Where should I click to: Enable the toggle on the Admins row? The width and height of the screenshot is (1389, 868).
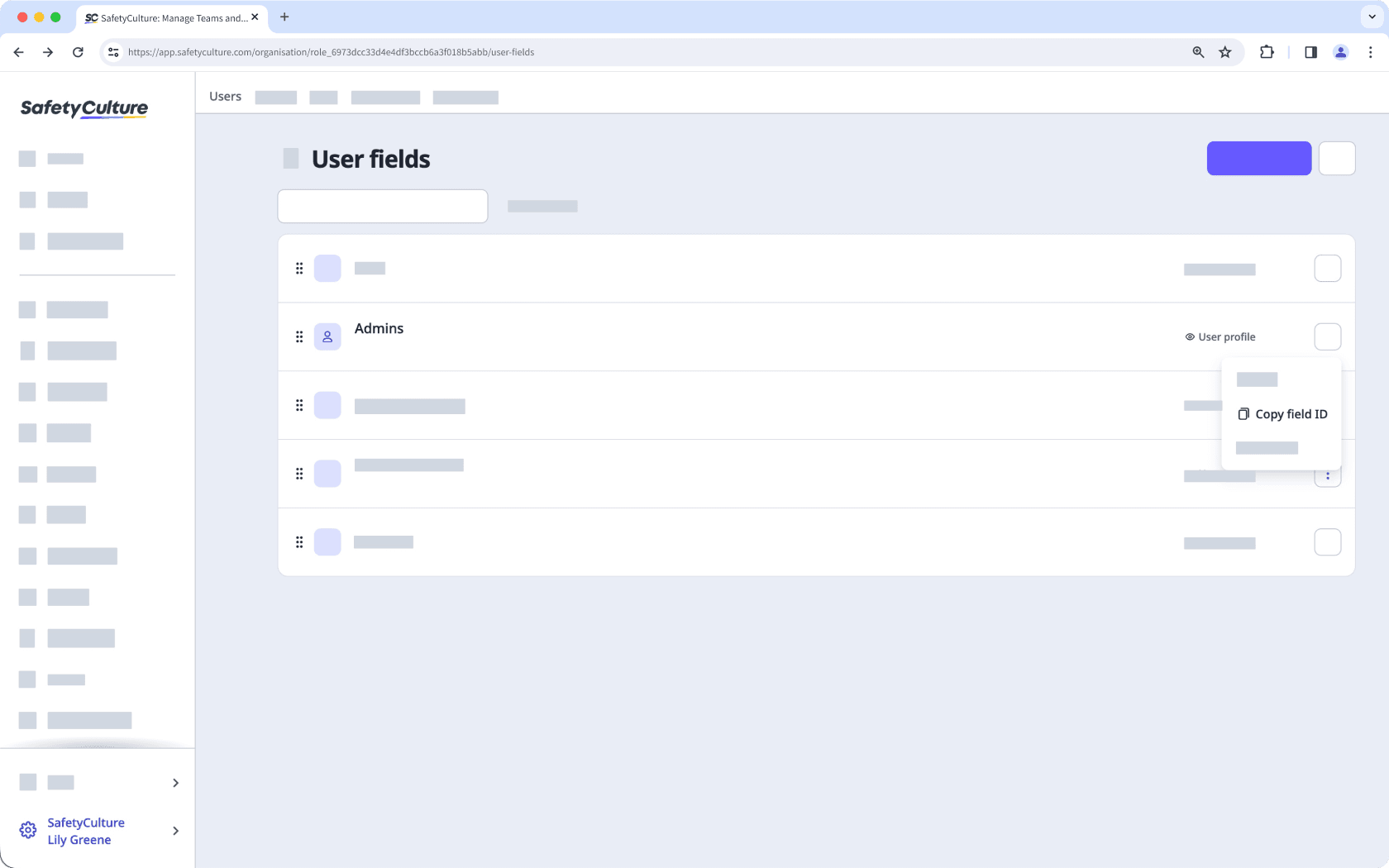[x=1328, y=336]
